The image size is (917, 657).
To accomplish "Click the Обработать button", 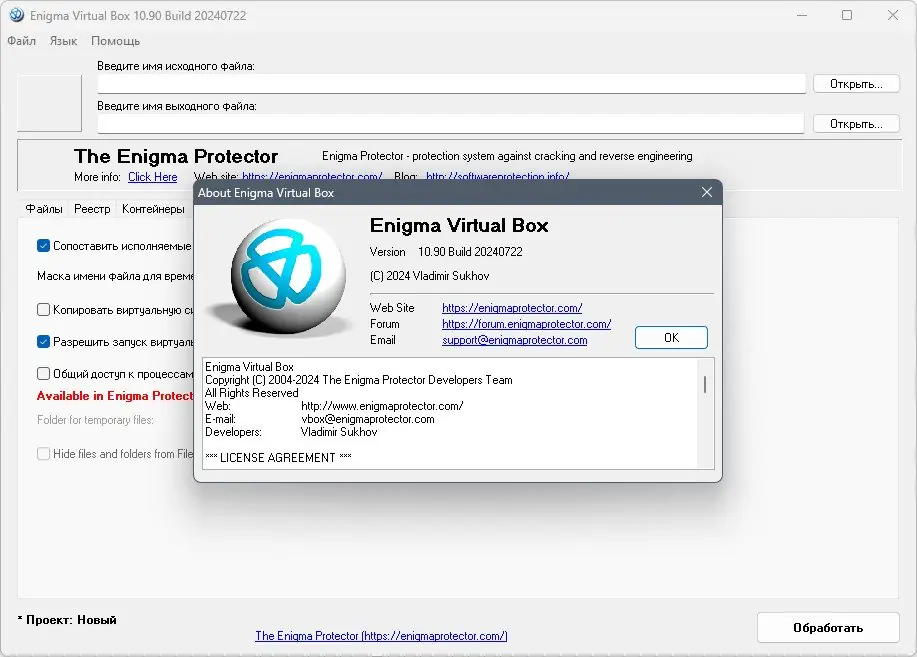I will (x=828, y=628).
